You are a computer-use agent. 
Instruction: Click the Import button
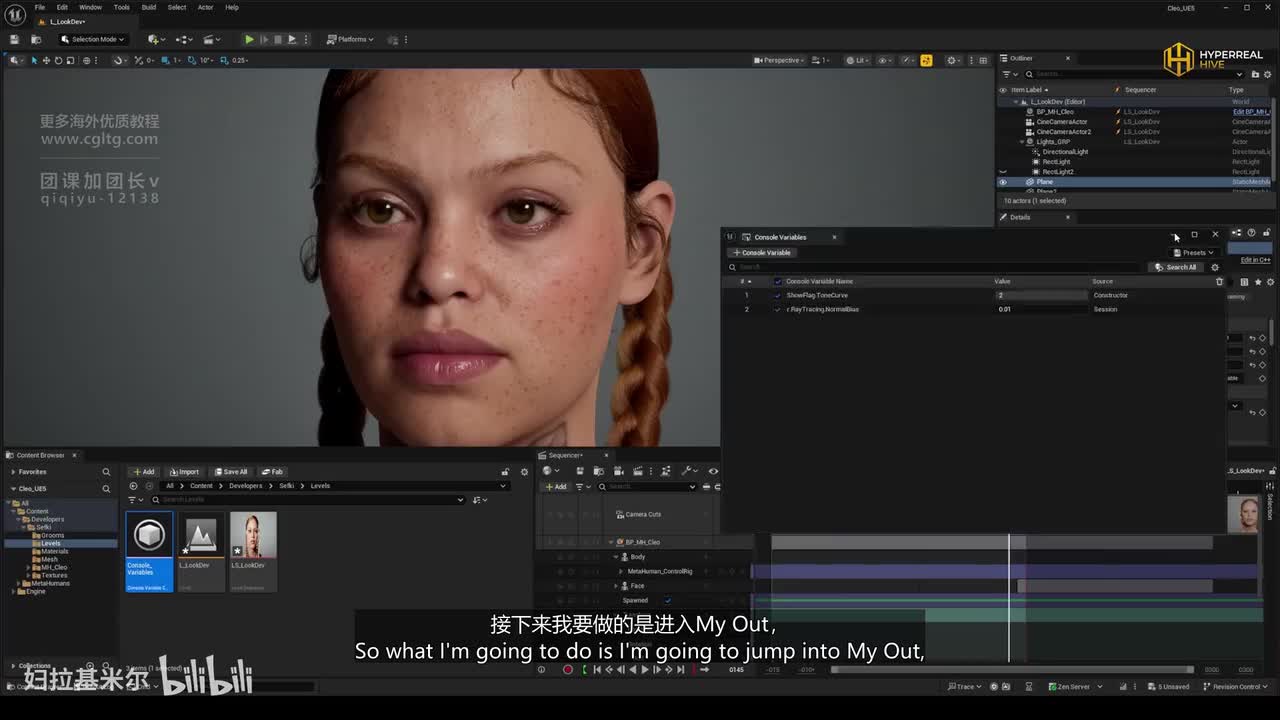(185, 472)
